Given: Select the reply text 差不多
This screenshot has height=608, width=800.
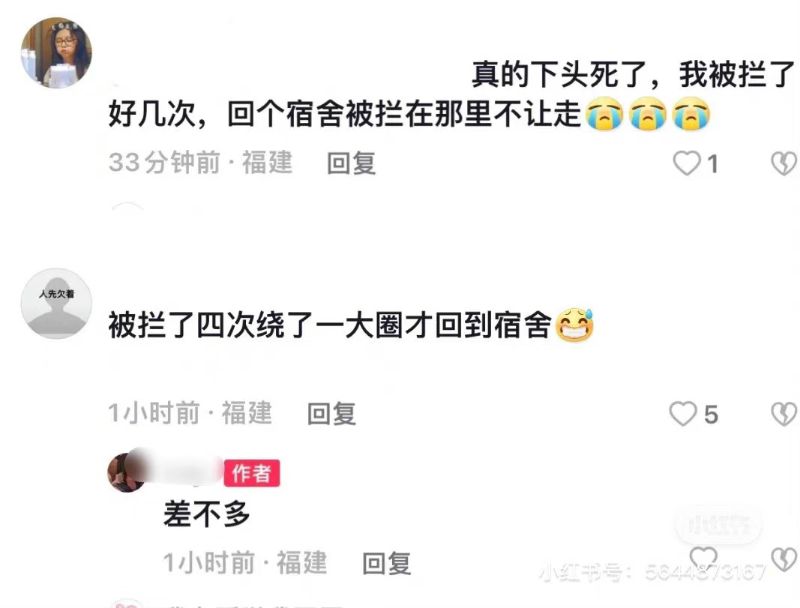Looking at the screenshot, I should [x=207, y=514].
